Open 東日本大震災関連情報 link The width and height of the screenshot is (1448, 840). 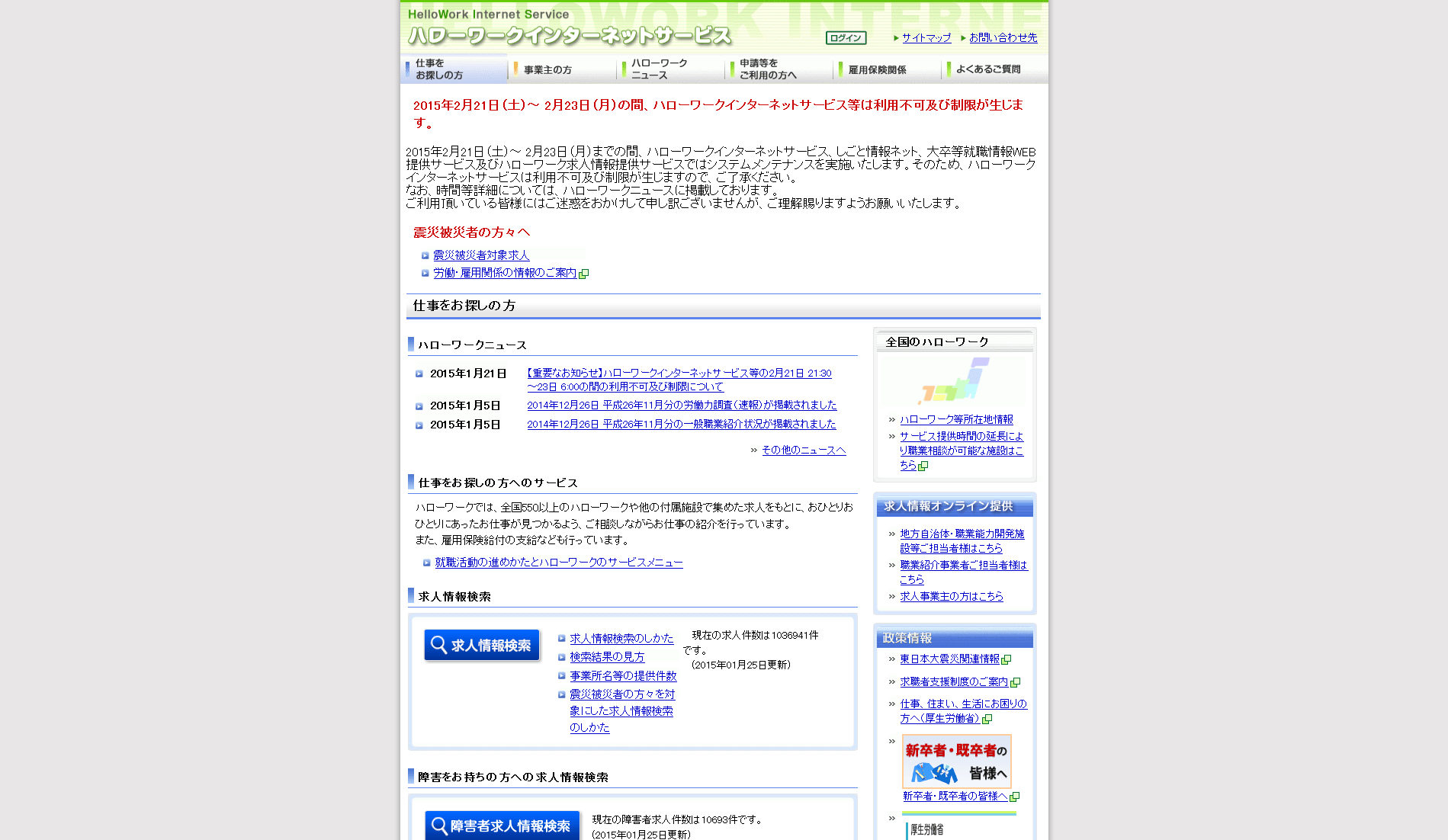click(949, 659)
